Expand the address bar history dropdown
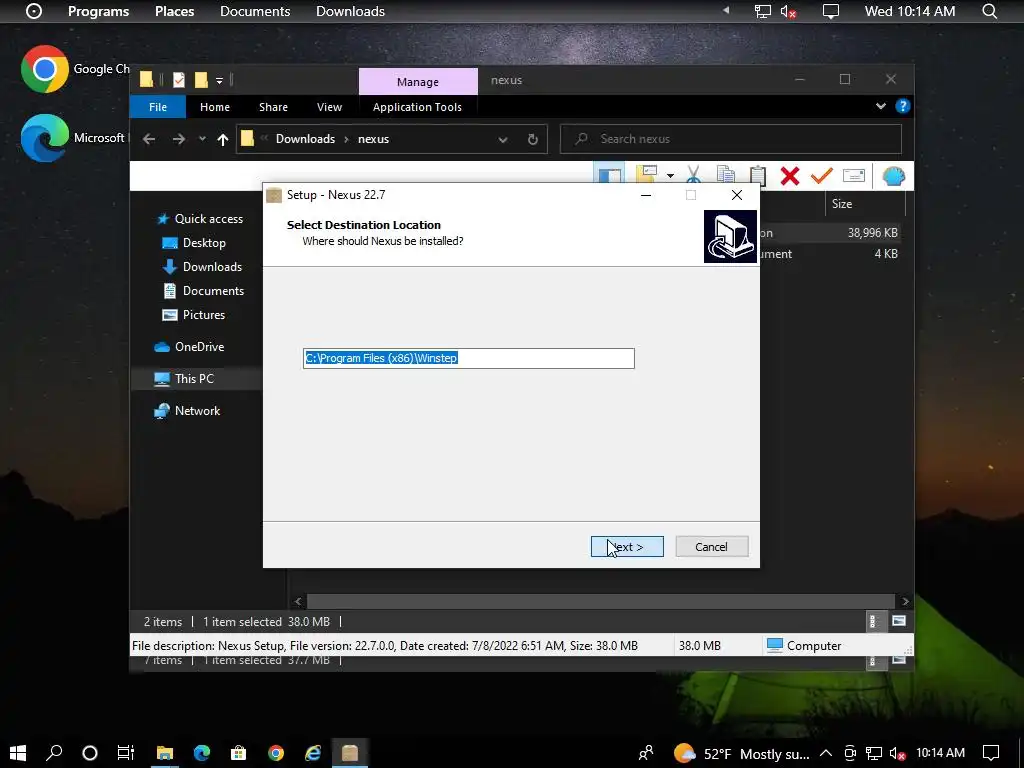Viewport: 1024px width, 768px height. 502,139
